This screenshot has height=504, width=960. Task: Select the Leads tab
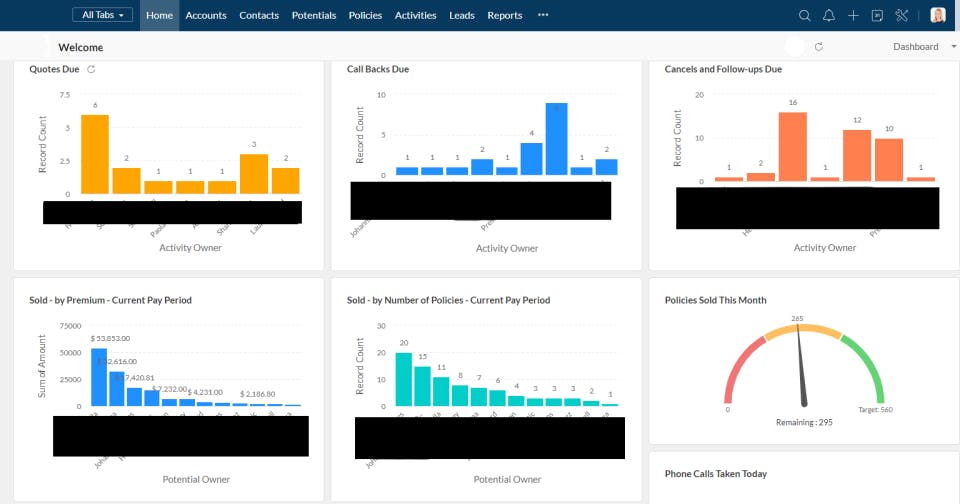462,15
